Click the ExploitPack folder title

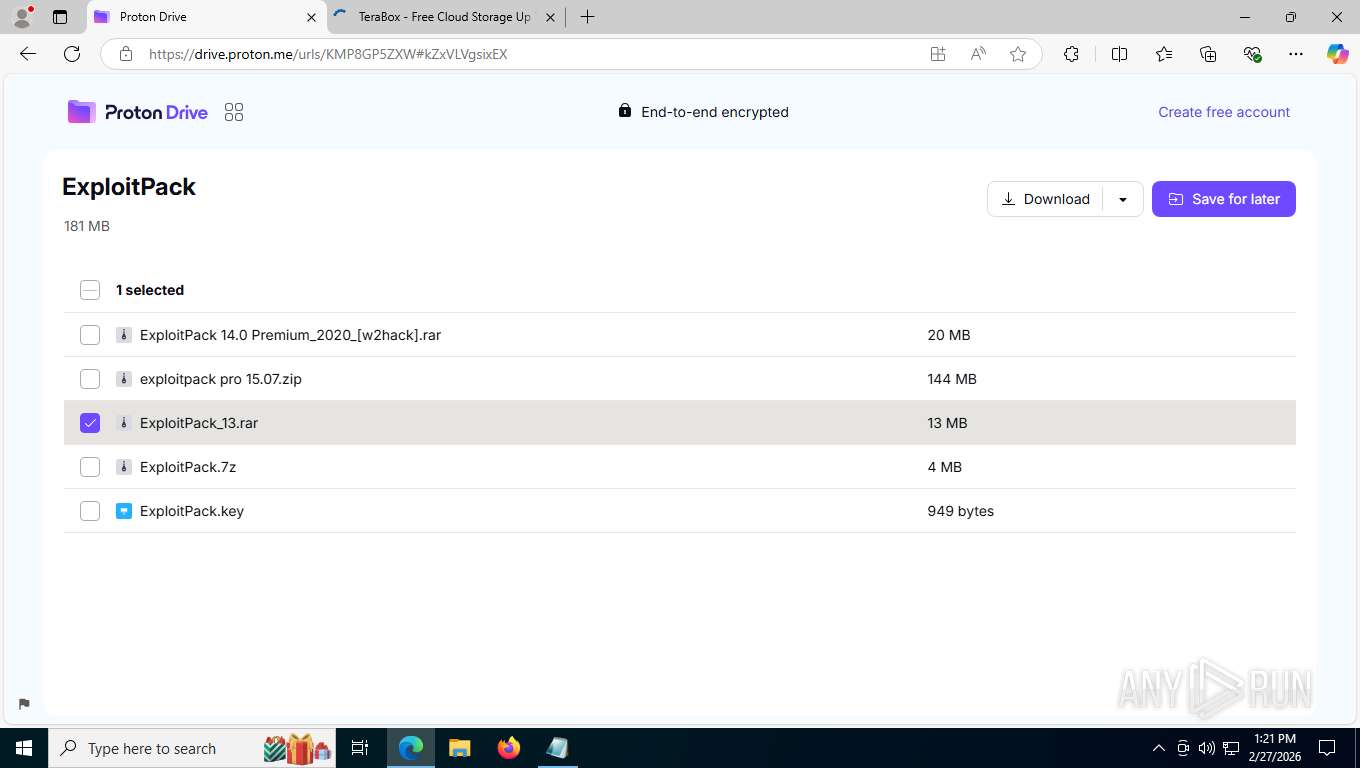[129, 187]
